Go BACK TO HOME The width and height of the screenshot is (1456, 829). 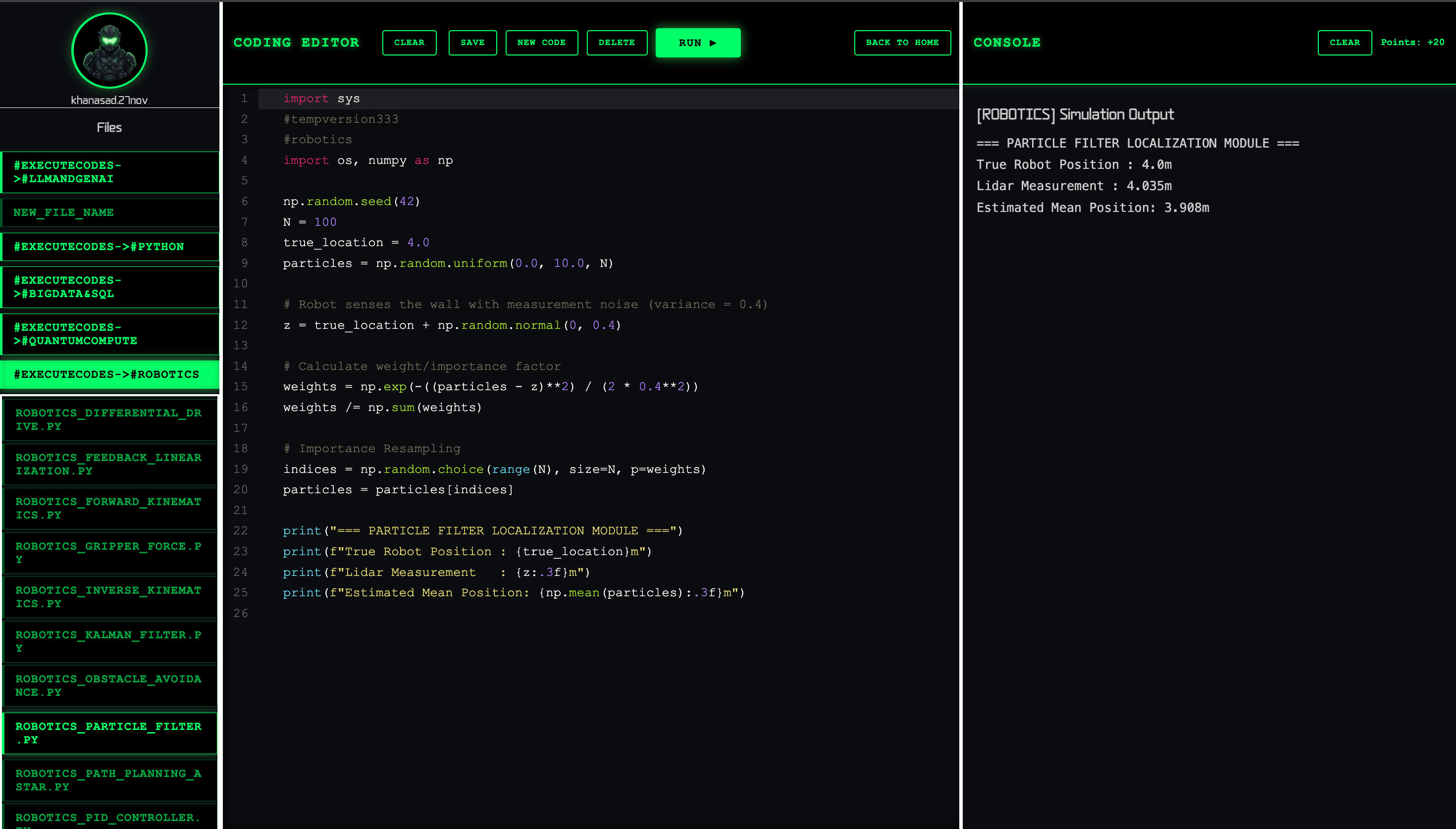[x=902, y=43]
